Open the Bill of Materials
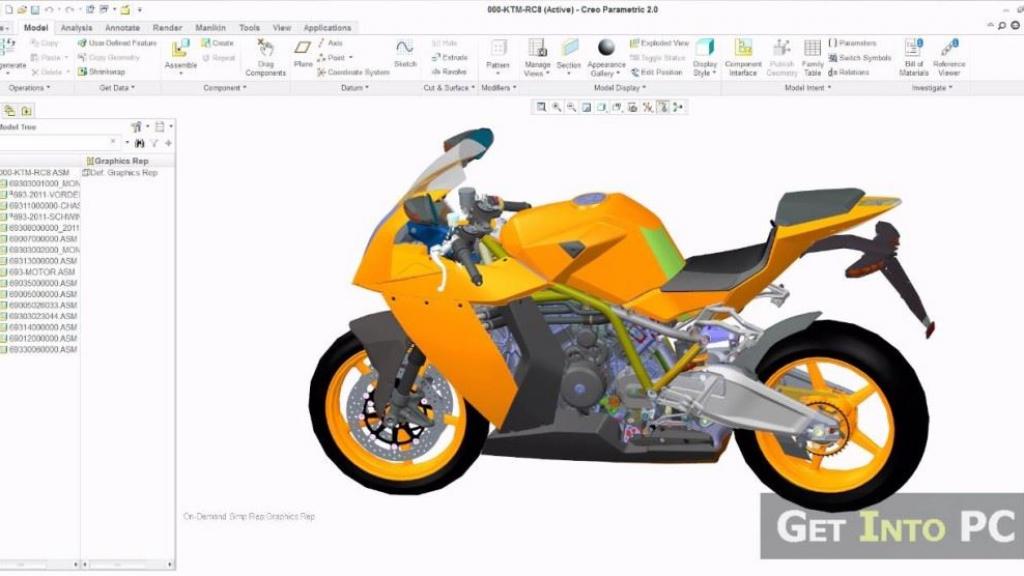This screenshot has width=1024, height=576. pyautogui.click(x=914, y=57)
